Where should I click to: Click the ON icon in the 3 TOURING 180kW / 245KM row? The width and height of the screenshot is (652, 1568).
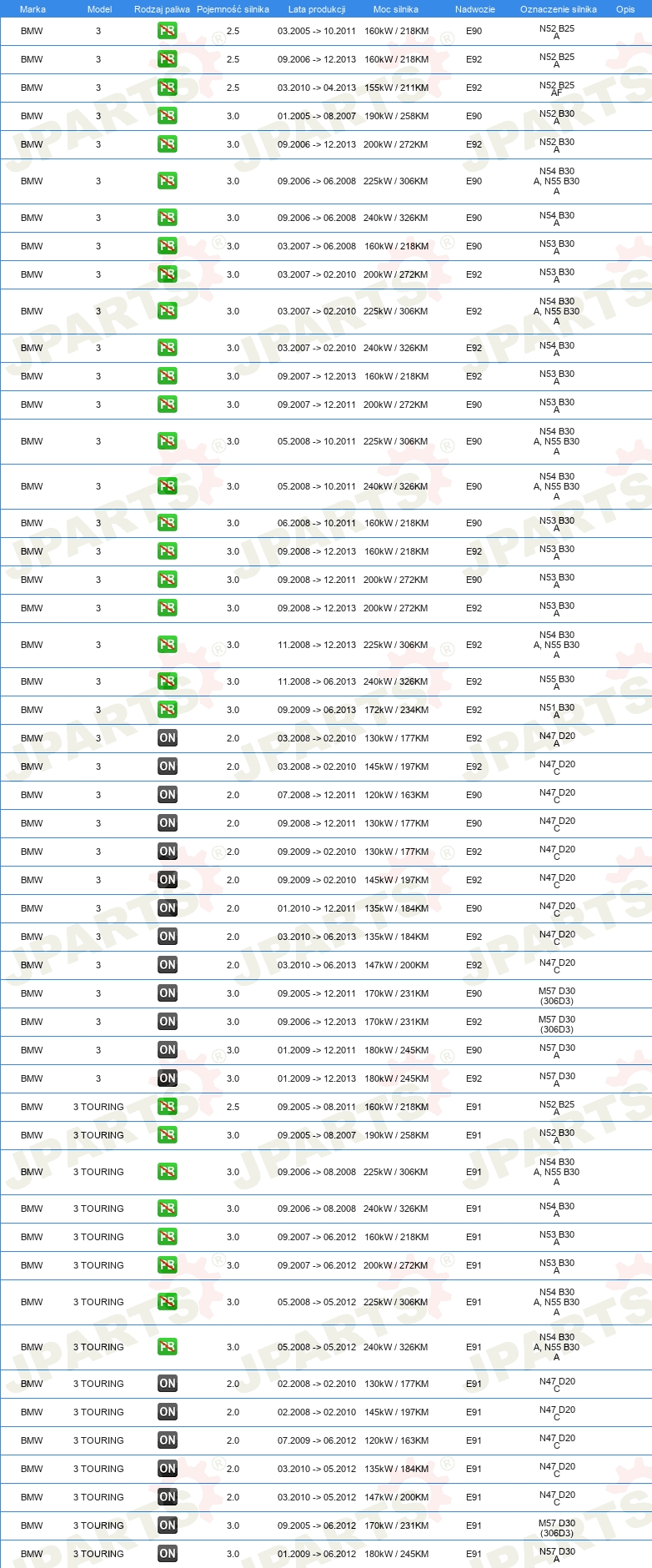pyautogui.click(x=168, y=1554)
